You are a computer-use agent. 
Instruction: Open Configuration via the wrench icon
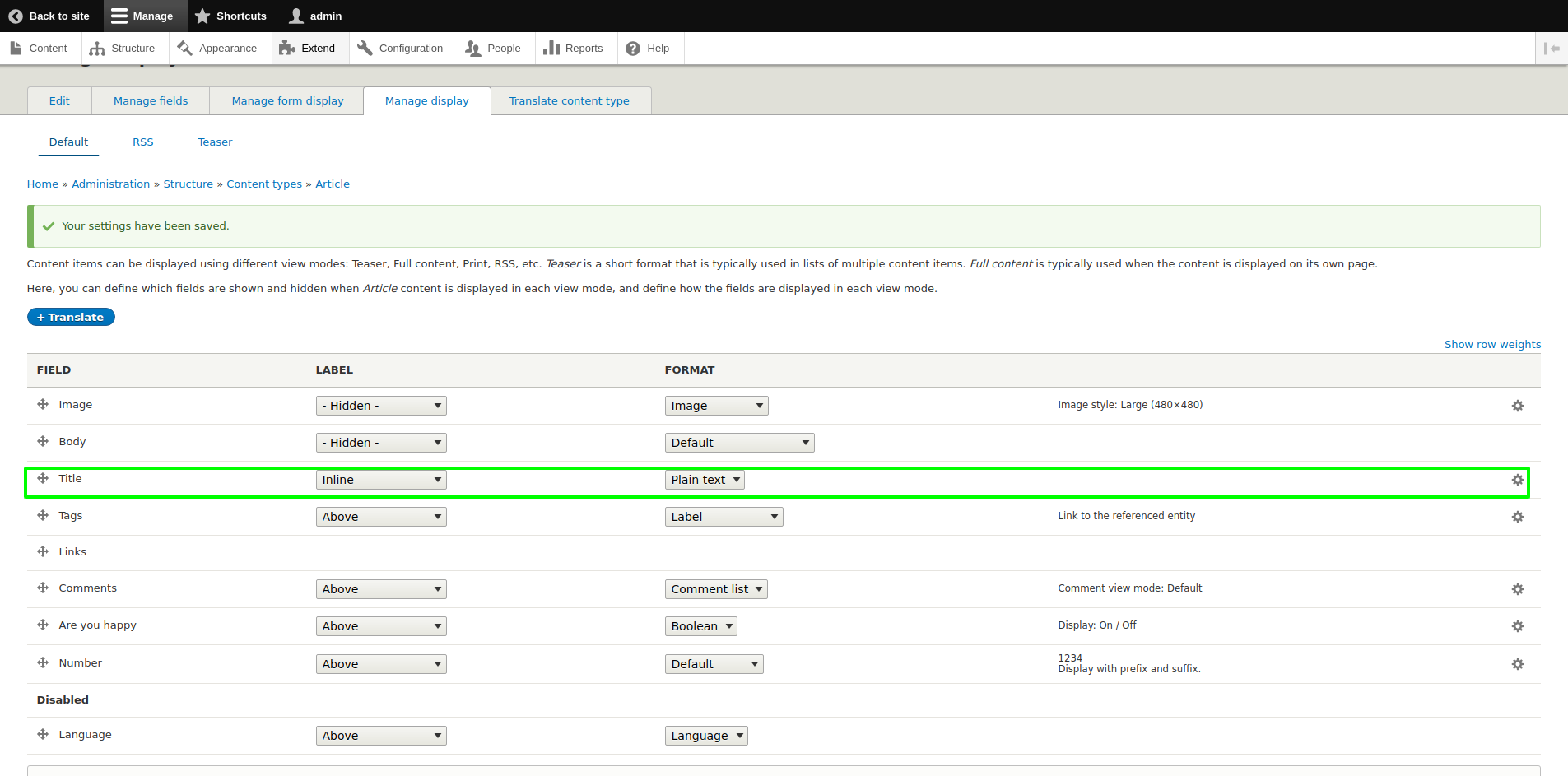click(x=365, y=48)
